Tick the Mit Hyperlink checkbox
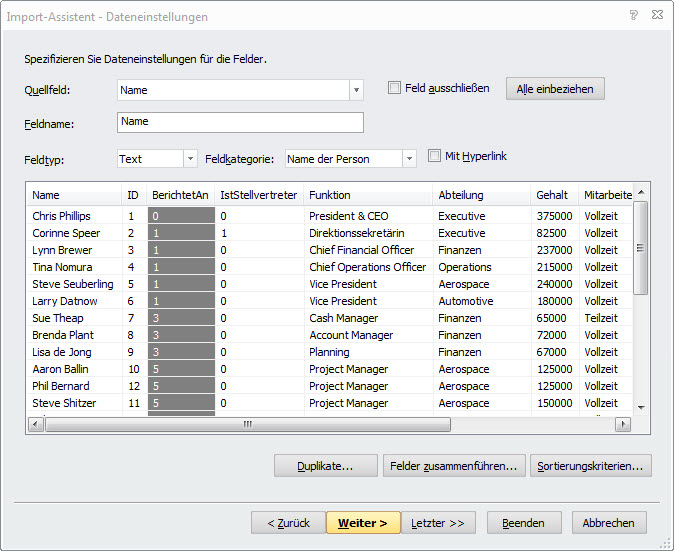The image size is (674, 551). click(434, 156)
